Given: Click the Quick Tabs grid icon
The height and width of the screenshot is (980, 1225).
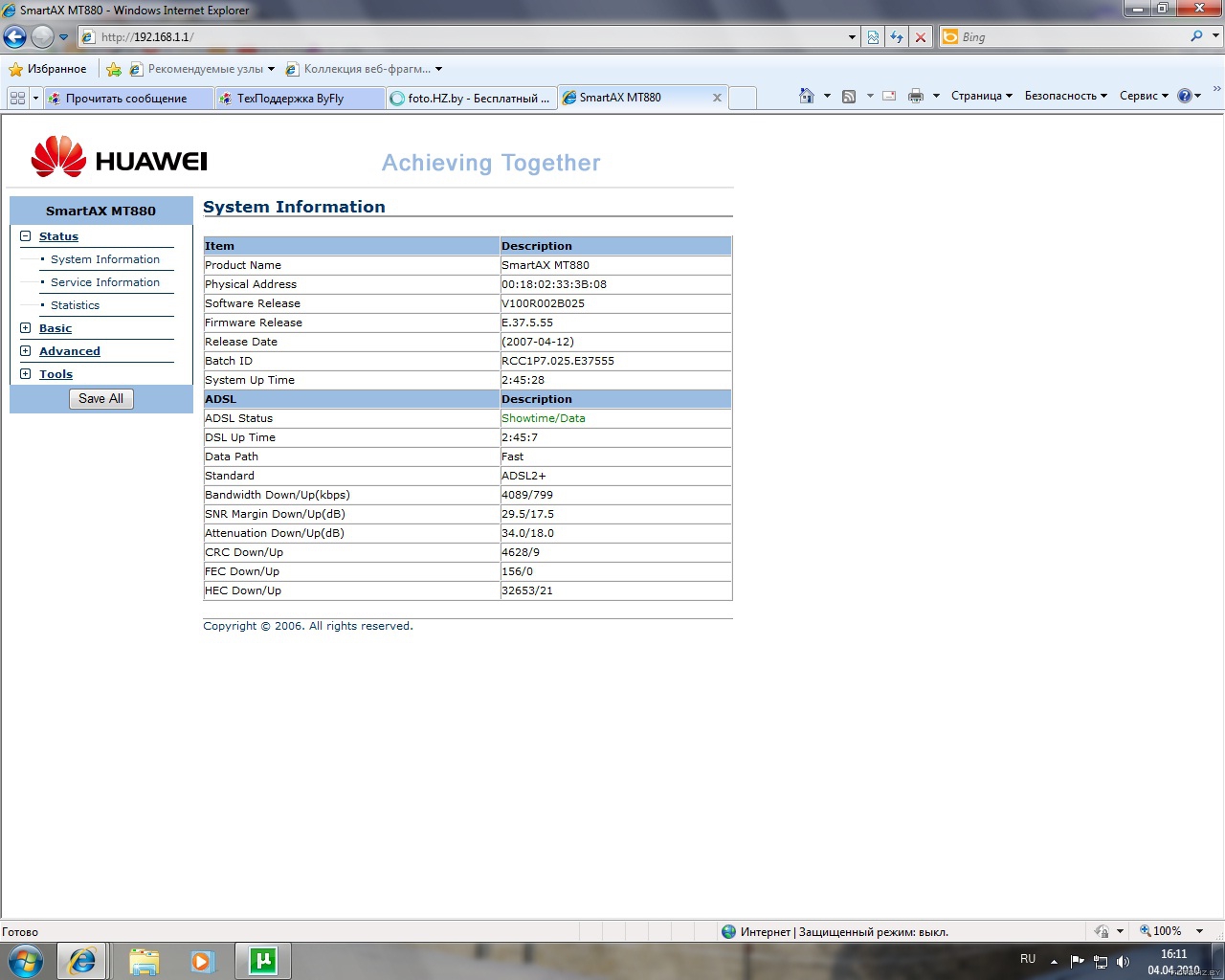Looking at the screenshot, I should [17, 98].
